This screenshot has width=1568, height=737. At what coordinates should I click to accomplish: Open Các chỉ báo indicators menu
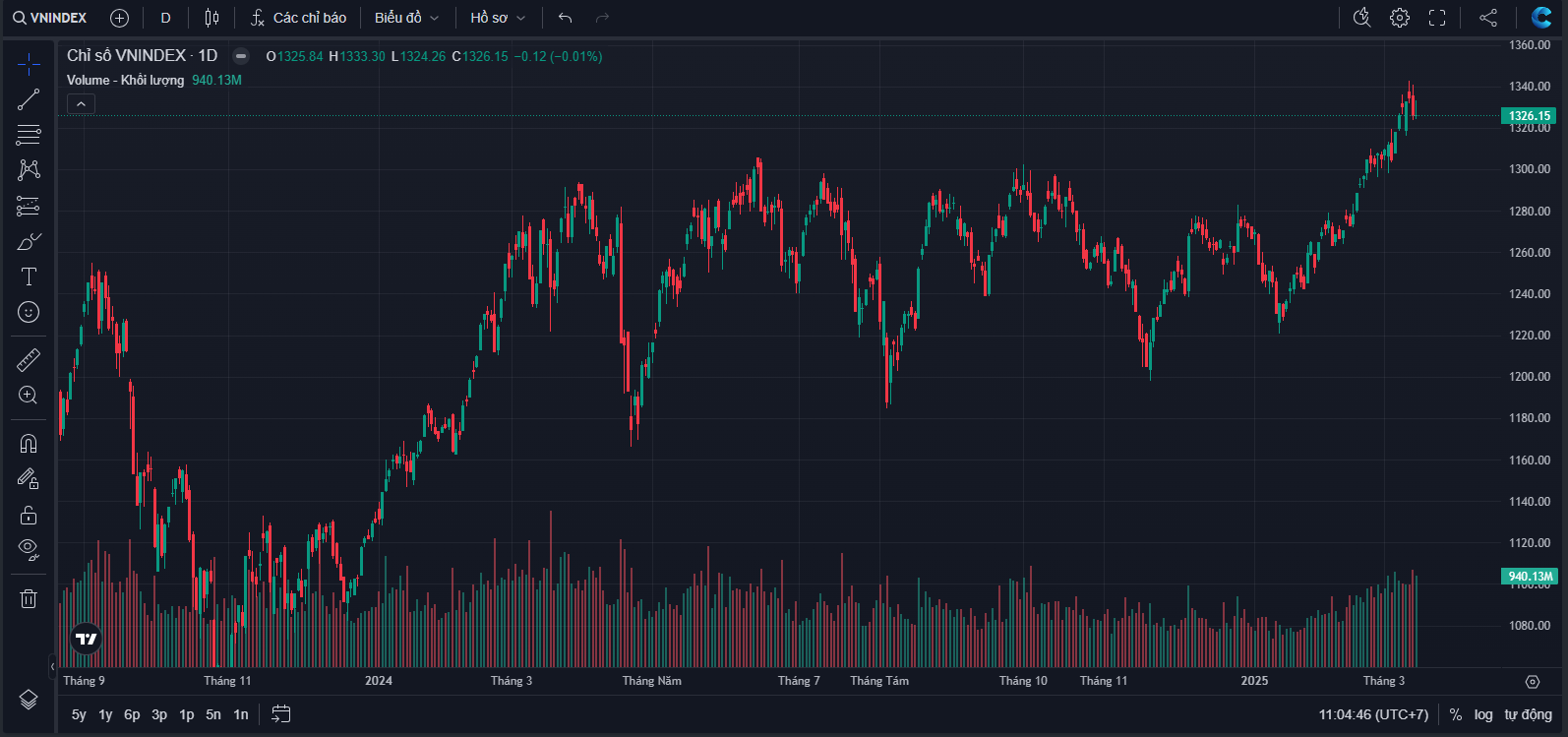[x=299, y=18]
